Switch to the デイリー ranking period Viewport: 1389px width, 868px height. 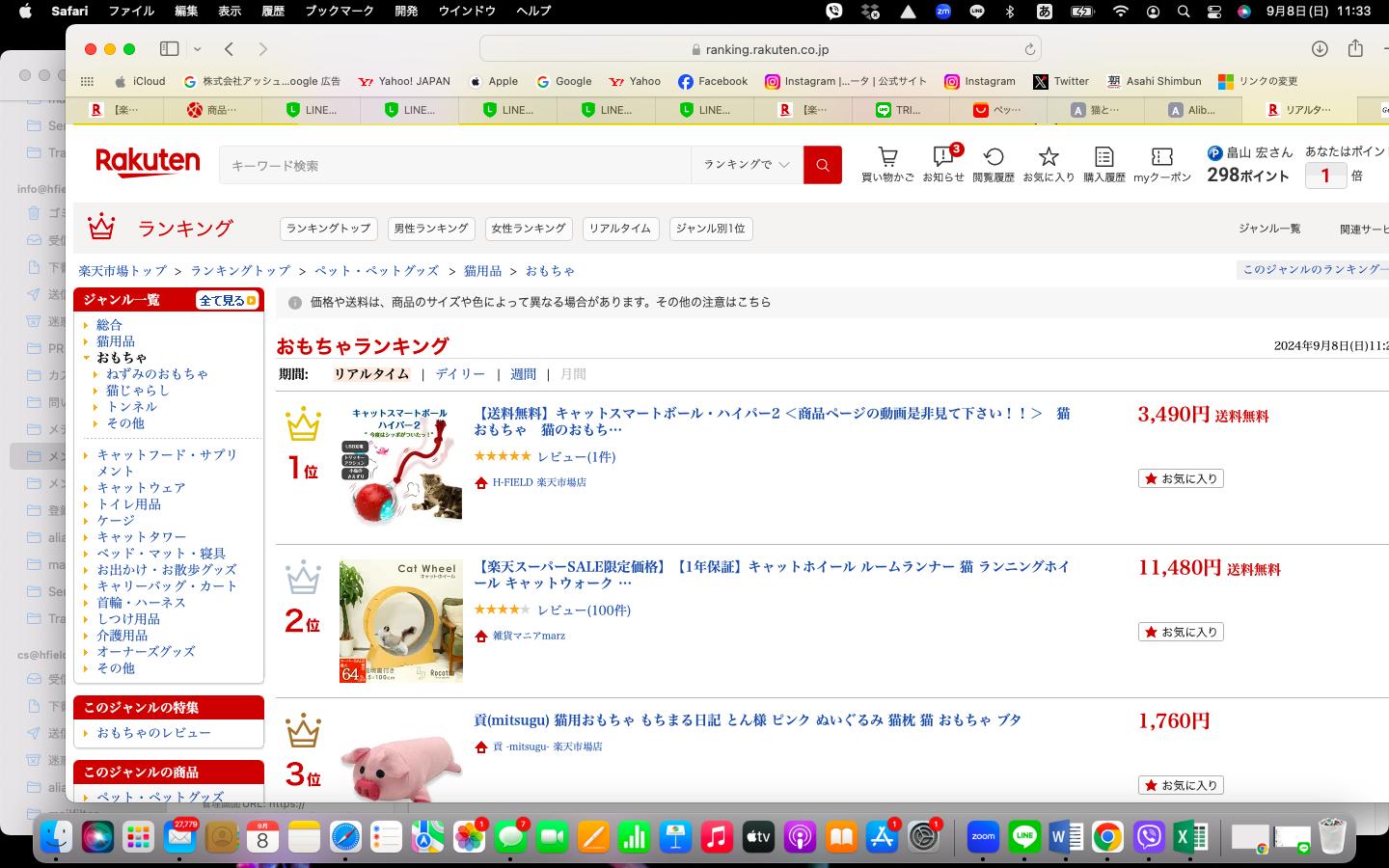click(x=460, y=374)
